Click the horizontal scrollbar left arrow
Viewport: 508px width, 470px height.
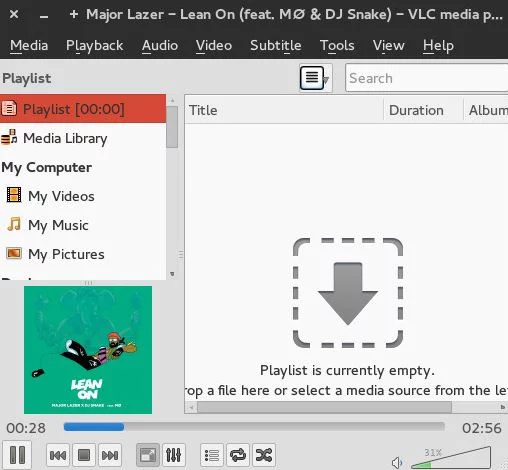[191, 407]
